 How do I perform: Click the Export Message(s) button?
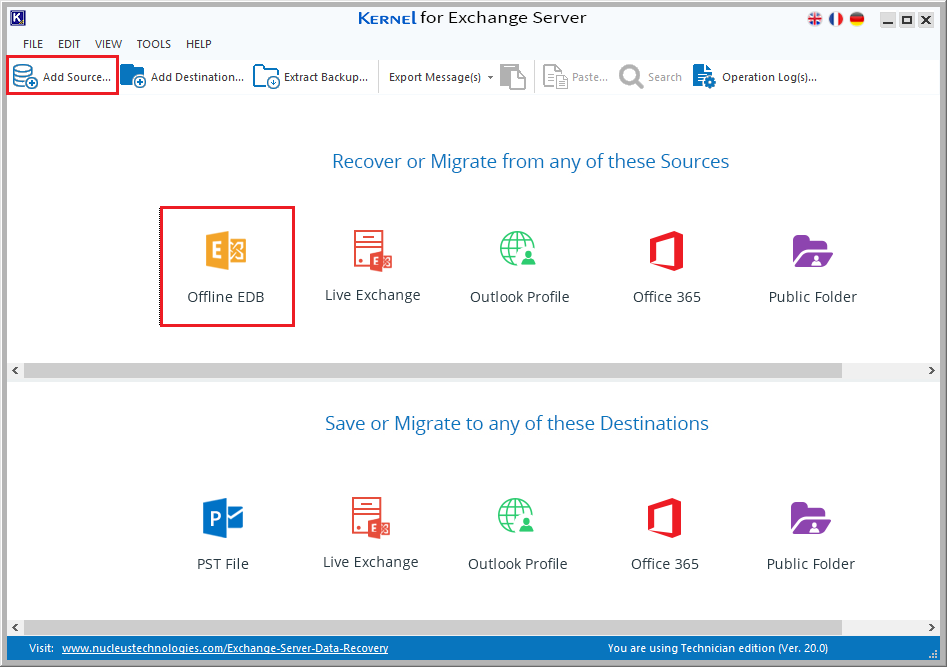click(435, 77)
